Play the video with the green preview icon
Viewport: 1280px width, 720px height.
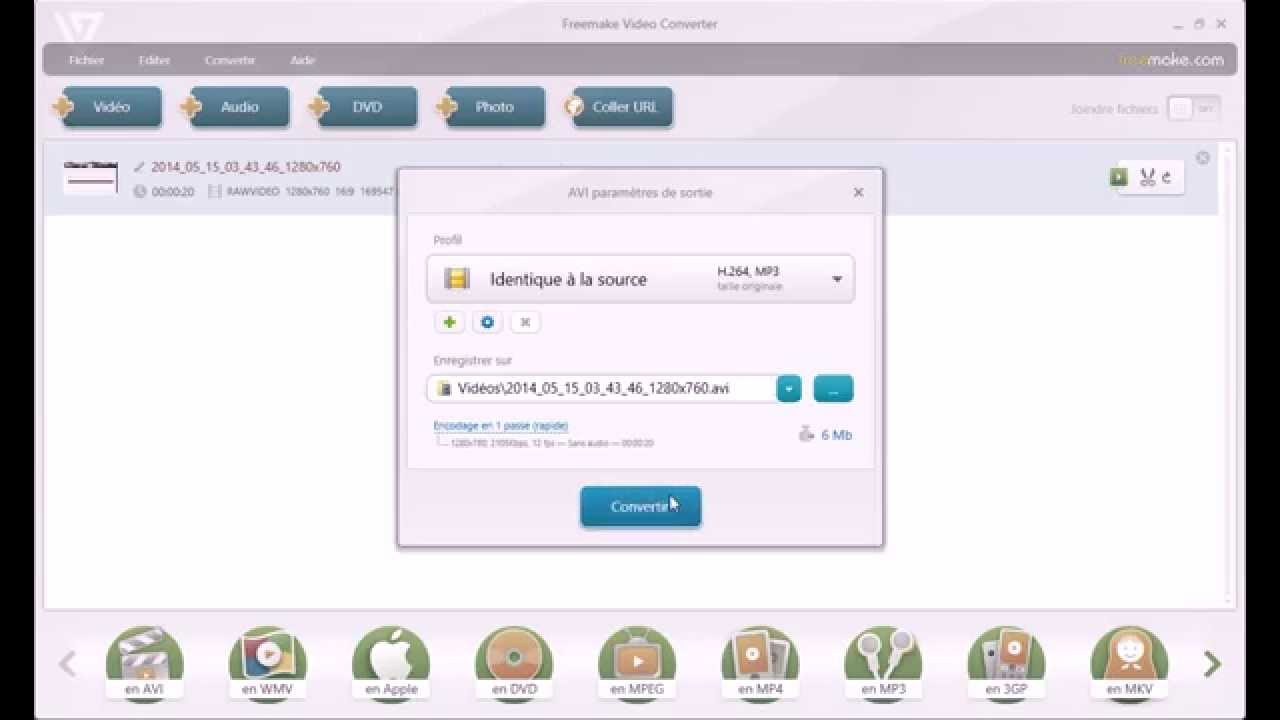click(x=1119, y=177)
